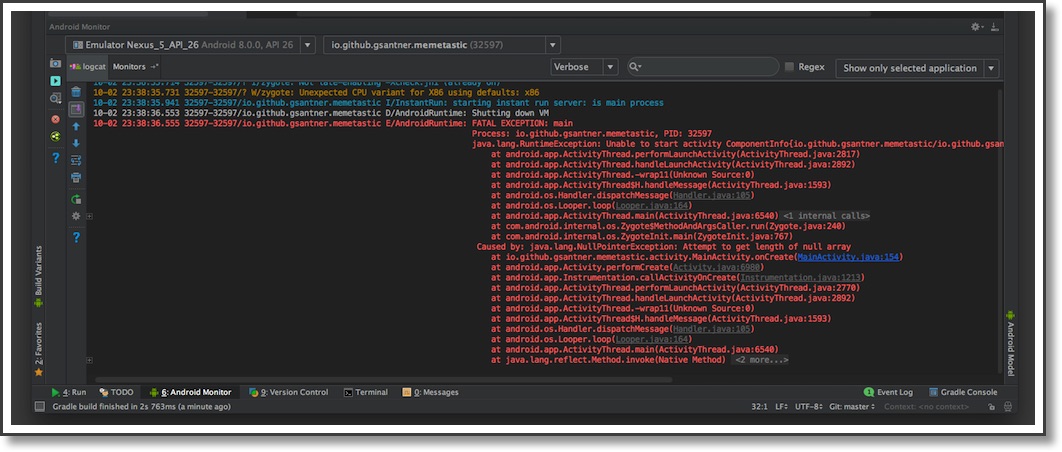Click the screen record icon
The width and height of the screenshot is (1062, 452).
pyautogui.click(x=56, y=80)
